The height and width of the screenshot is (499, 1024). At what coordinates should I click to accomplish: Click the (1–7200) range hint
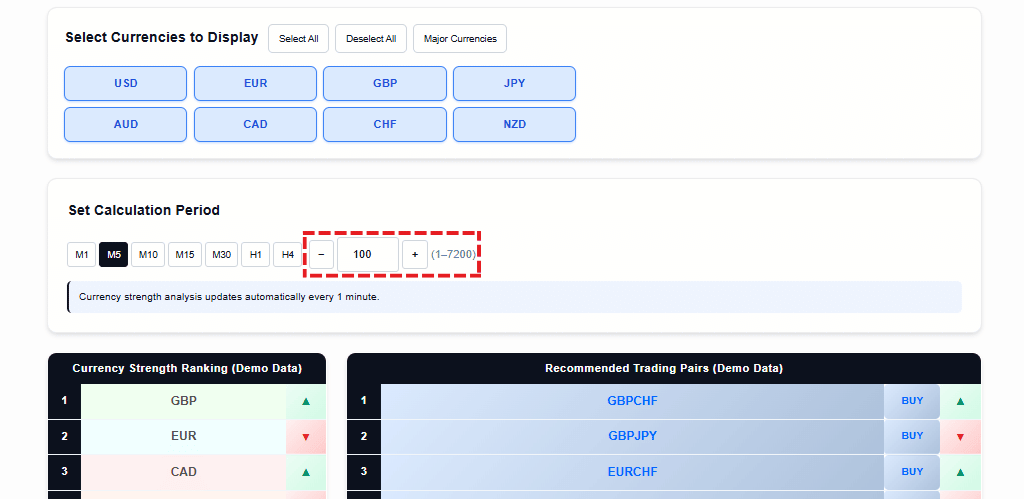click(x=453, y=254)
